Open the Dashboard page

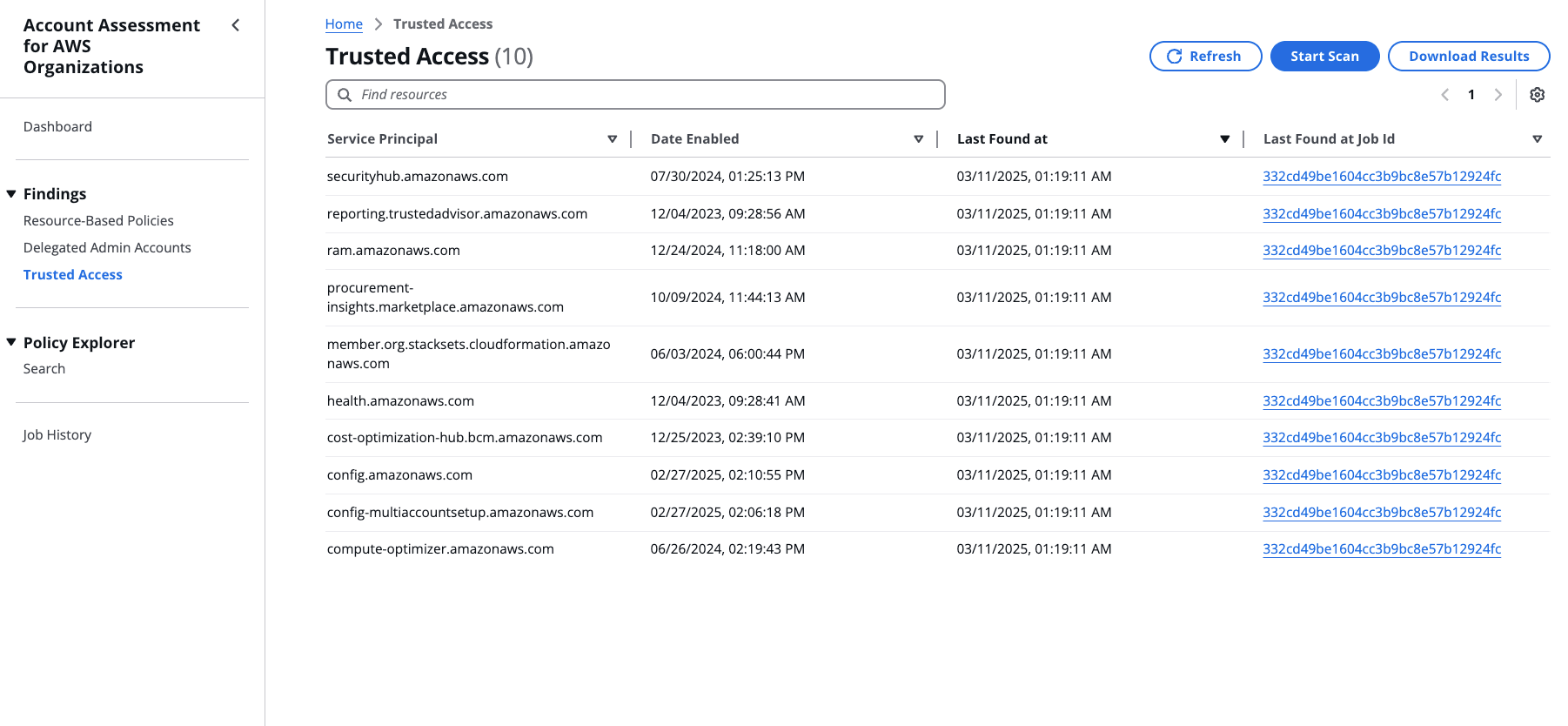pyautogui.click(x=57, y=127)
